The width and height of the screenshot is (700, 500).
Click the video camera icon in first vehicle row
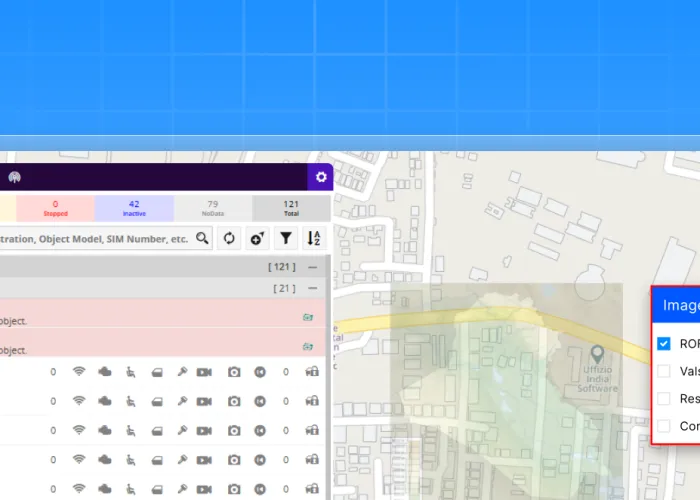[x=204, y=372]
